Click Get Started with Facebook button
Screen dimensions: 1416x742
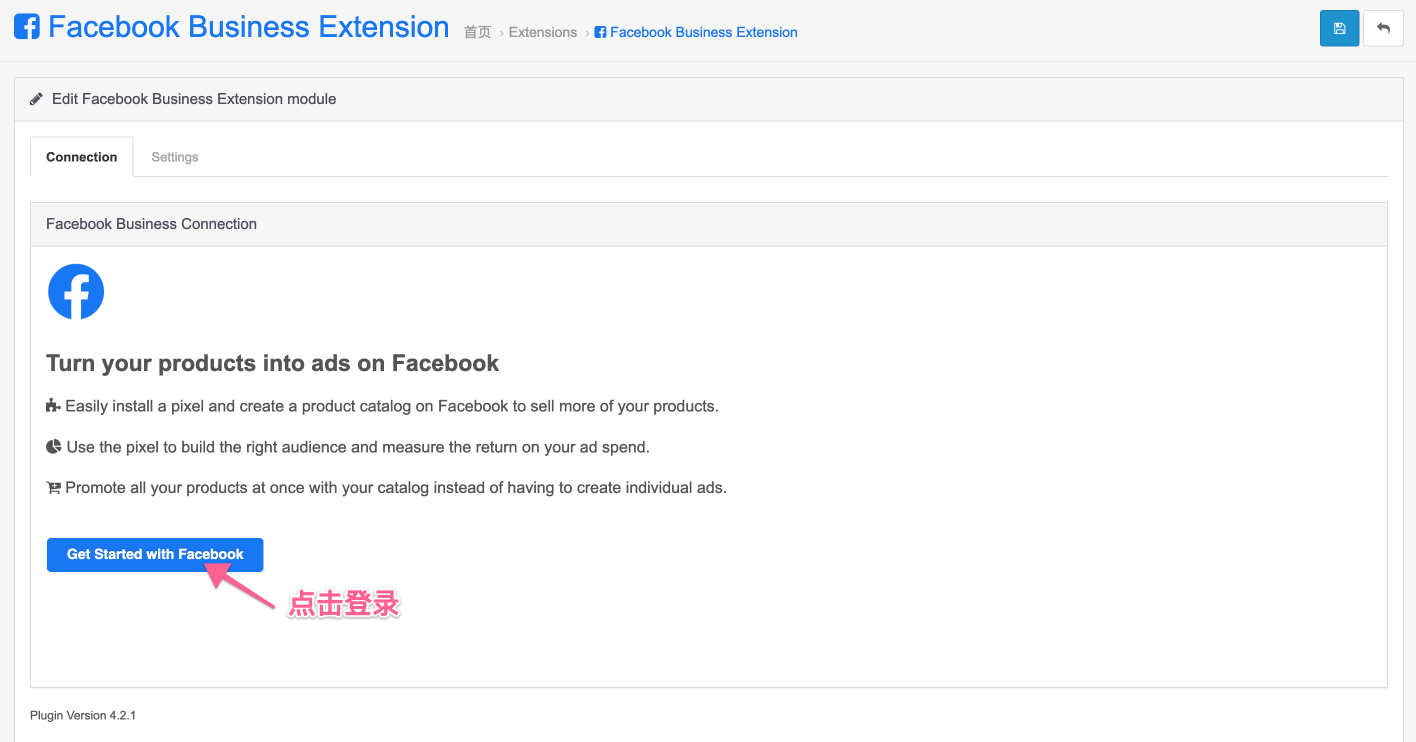click(x=155, y=554)
